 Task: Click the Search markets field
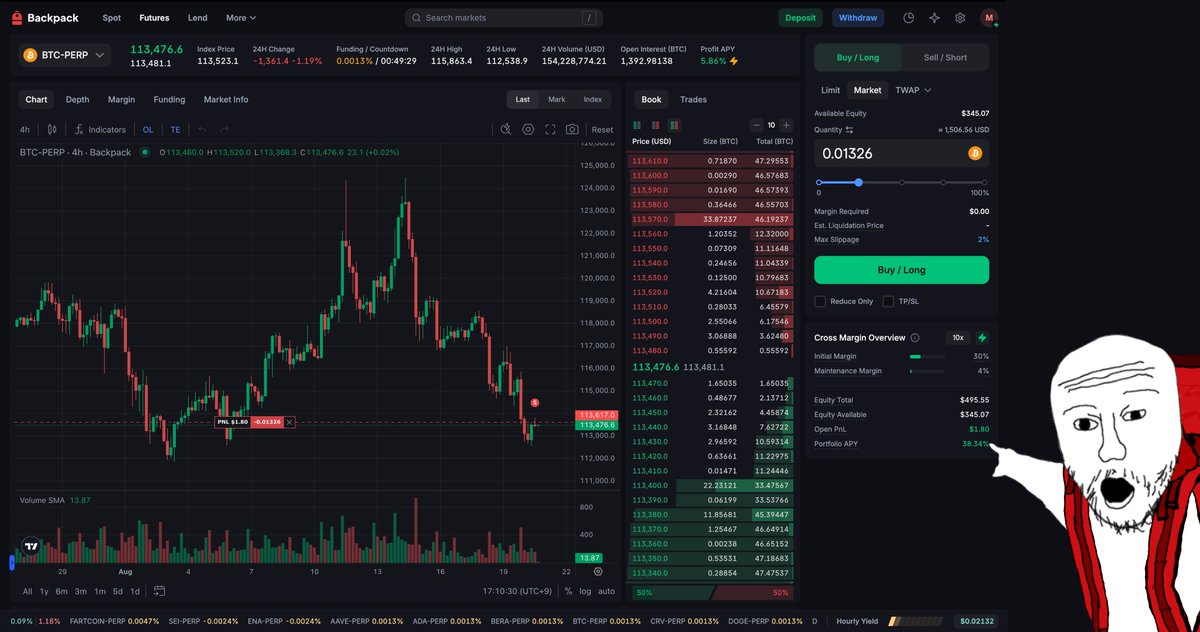[503, 18]
